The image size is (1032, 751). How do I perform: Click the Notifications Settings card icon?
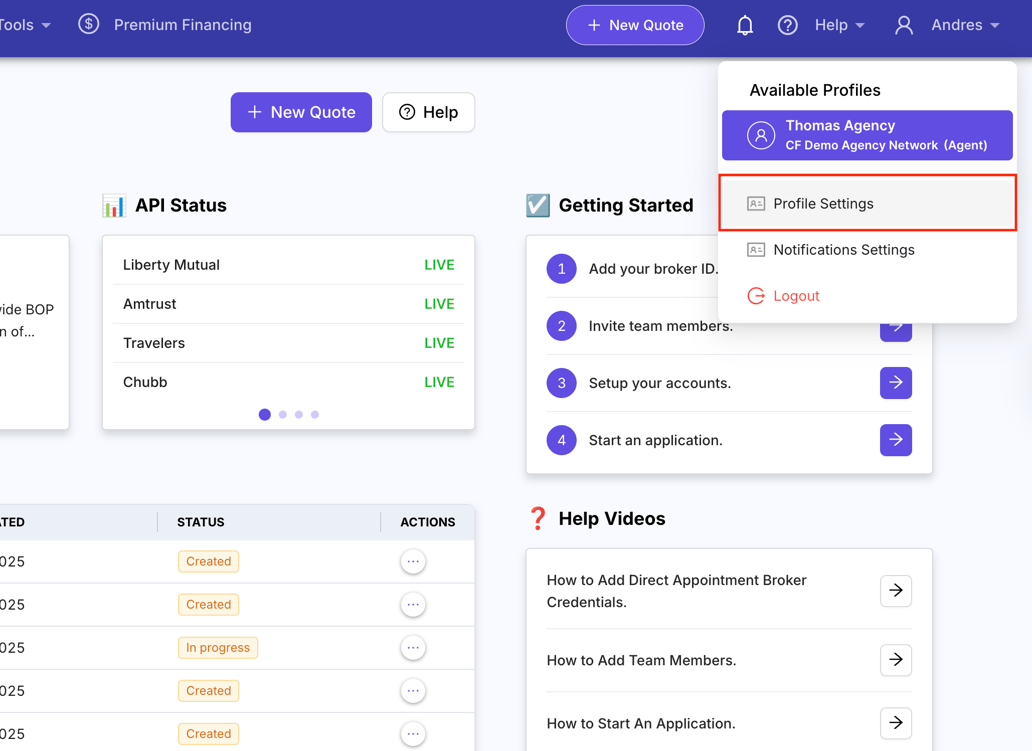(x=756, y=249)
